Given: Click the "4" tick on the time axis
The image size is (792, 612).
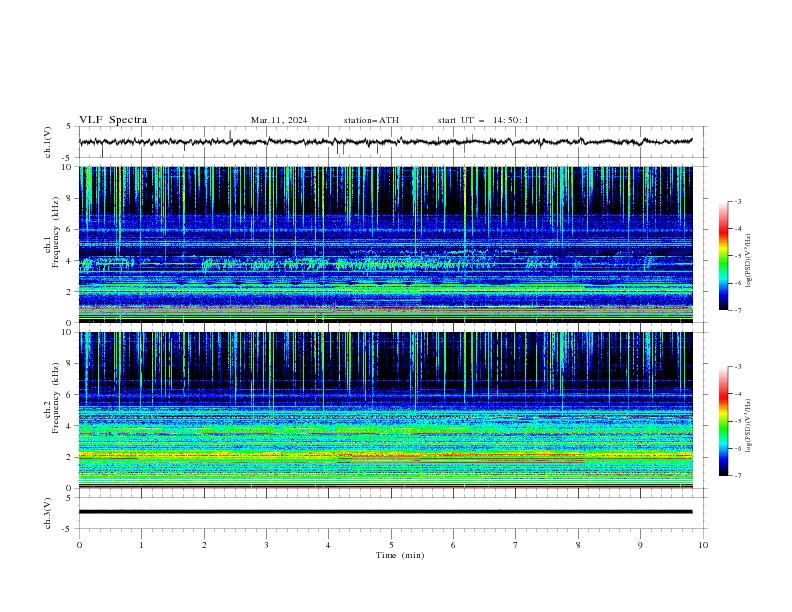Looking at the screenshot, I should coord(328,545).
